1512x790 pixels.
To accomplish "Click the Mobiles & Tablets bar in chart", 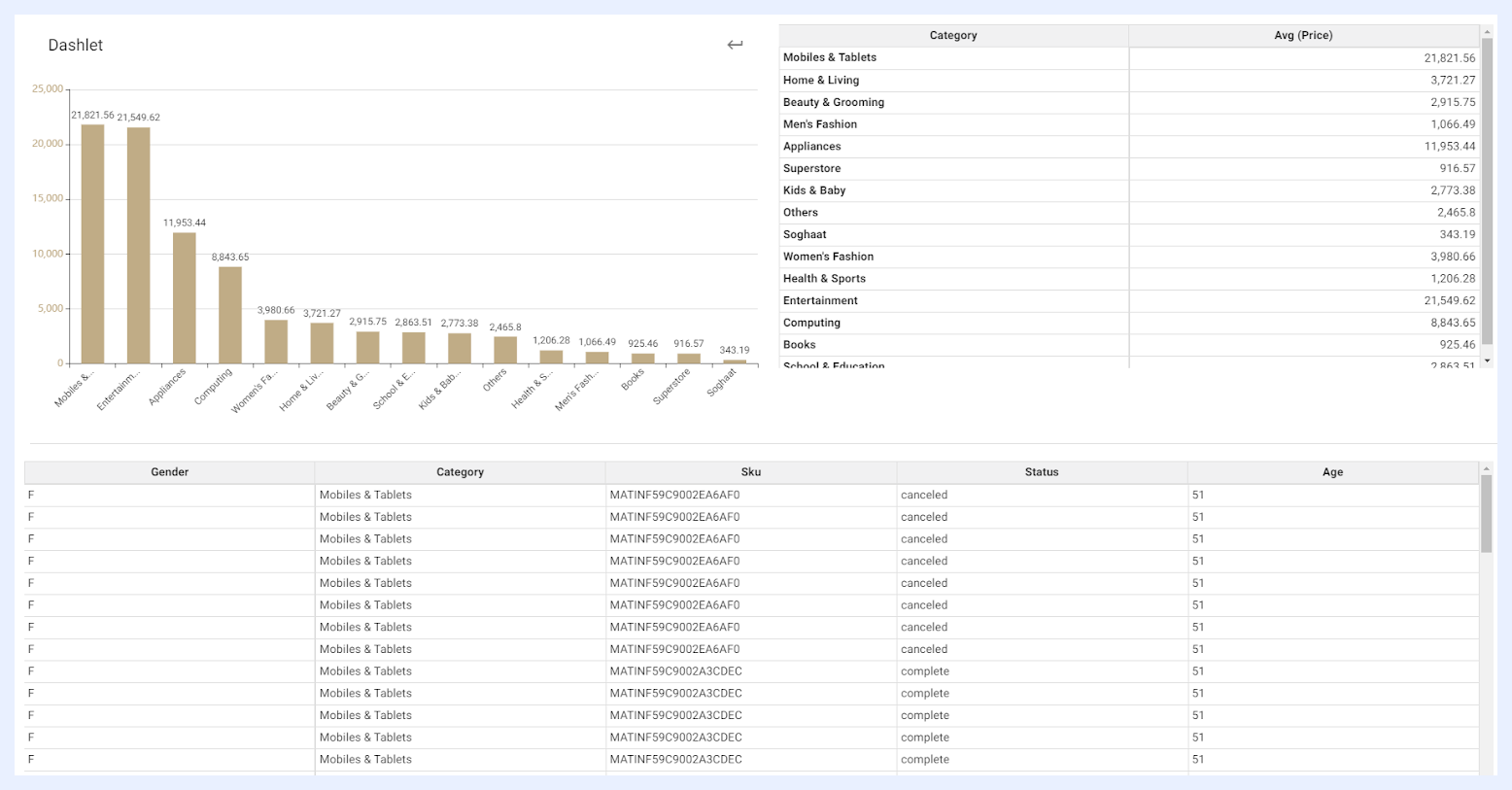I will tap(92, 244).
